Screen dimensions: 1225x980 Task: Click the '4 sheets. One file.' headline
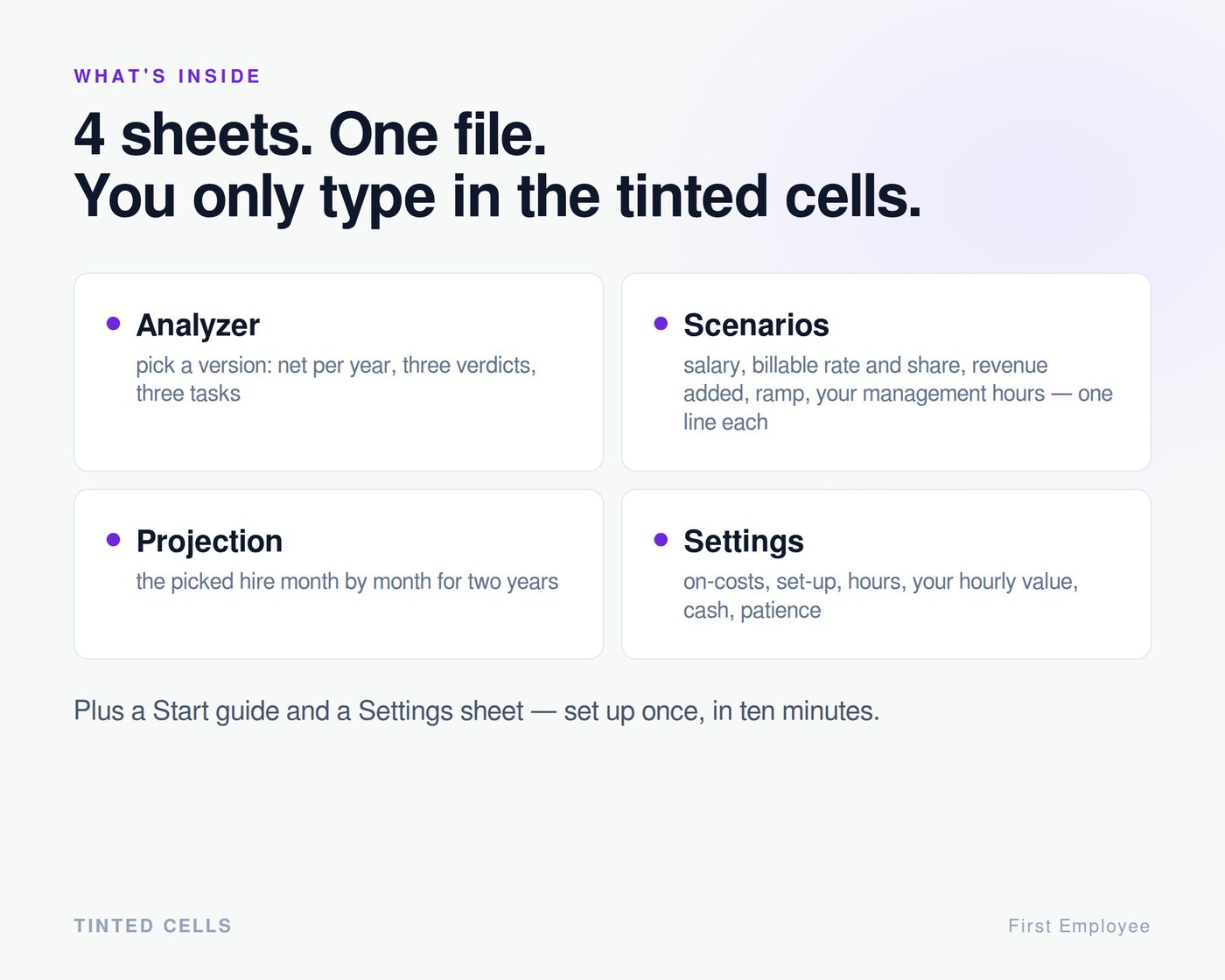(x=311, y=134)
